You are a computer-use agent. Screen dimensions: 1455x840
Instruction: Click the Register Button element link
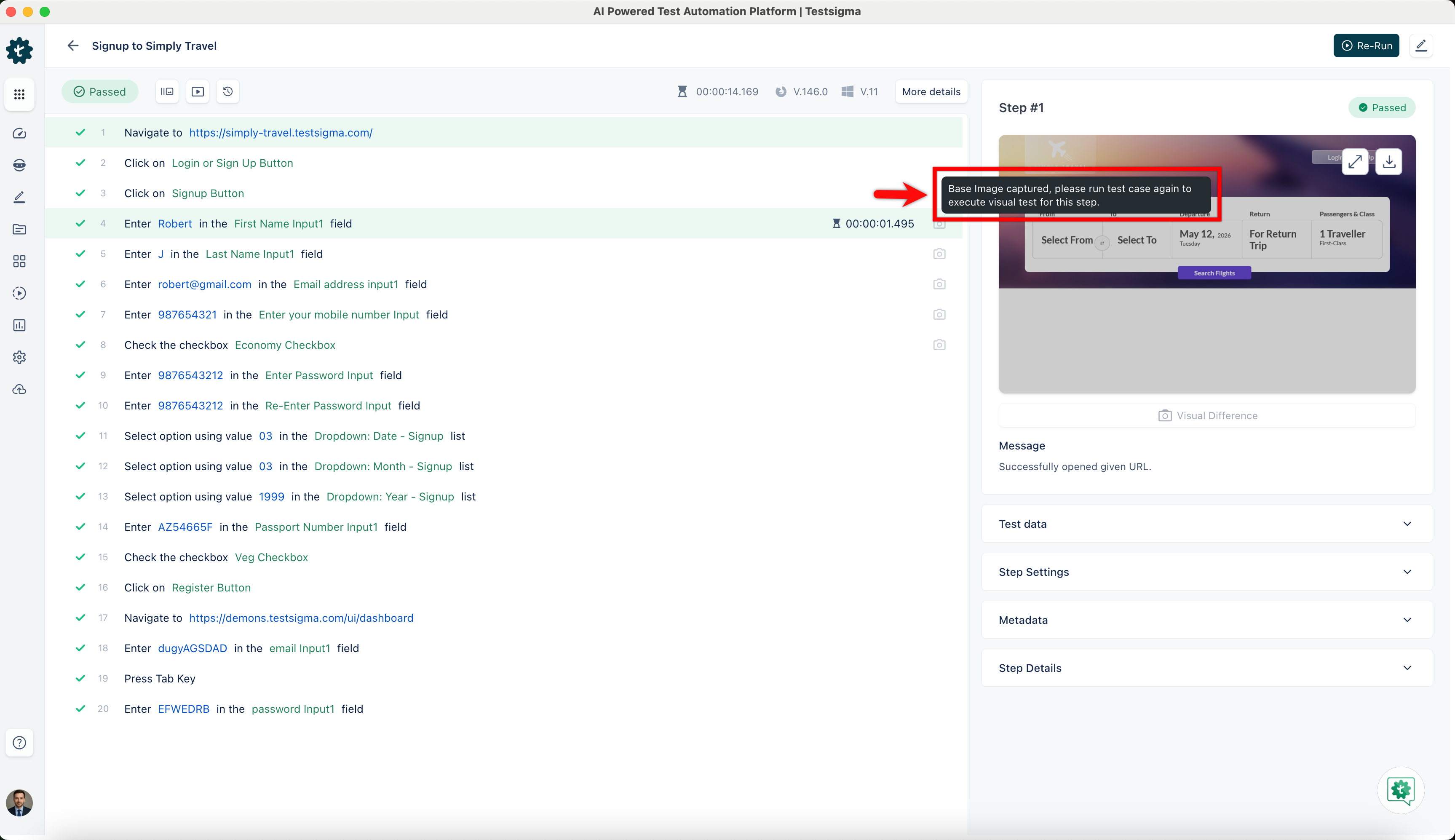point(211,588)
